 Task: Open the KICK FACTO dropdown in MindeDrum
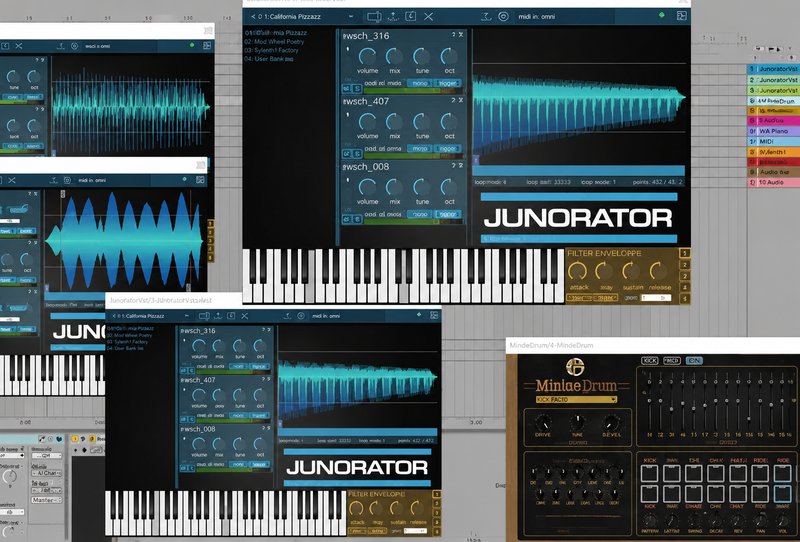coord(577,400)
